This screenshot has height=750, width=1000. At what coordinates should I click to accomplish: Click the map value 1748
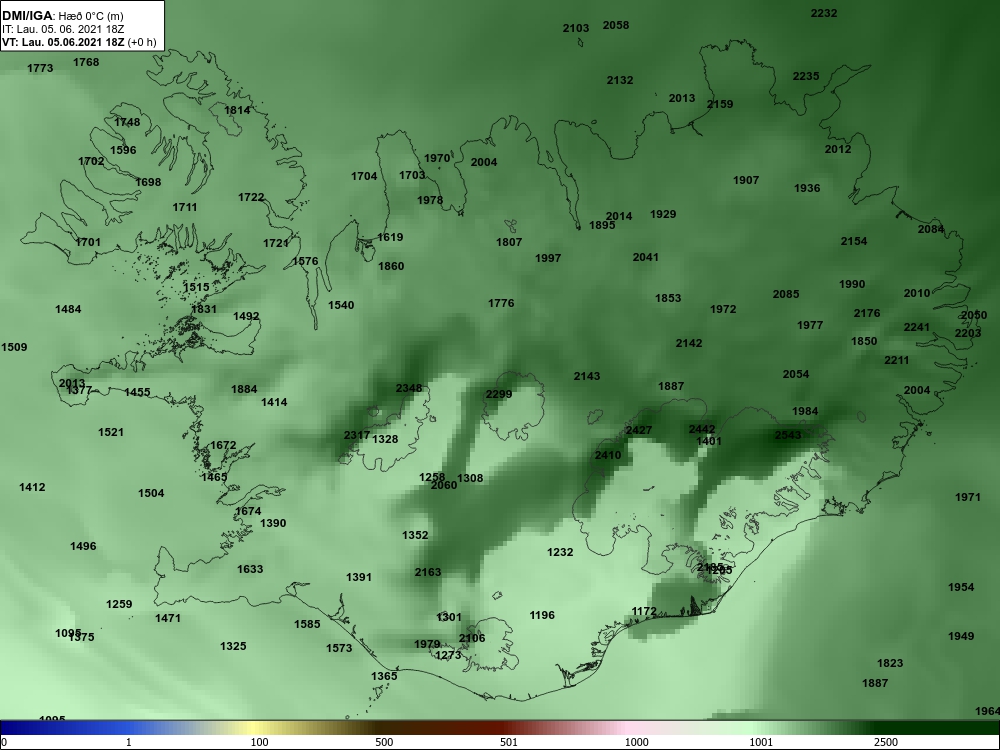127,122
